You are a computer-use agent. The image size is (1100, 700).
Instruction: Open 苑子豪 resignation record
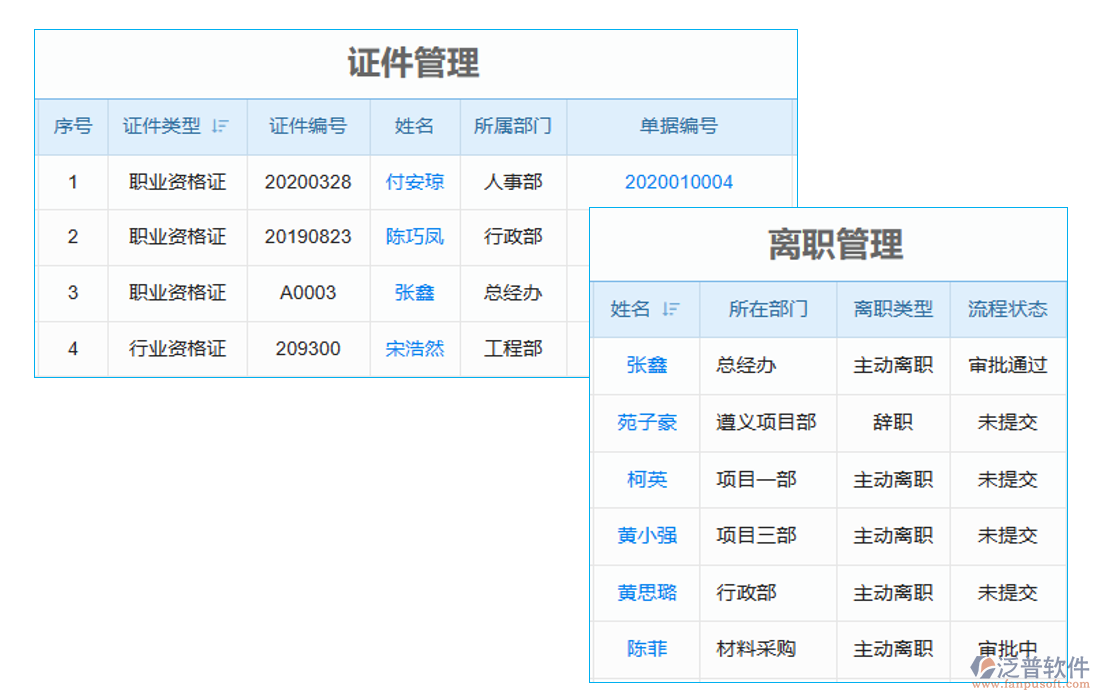[646, 423]
